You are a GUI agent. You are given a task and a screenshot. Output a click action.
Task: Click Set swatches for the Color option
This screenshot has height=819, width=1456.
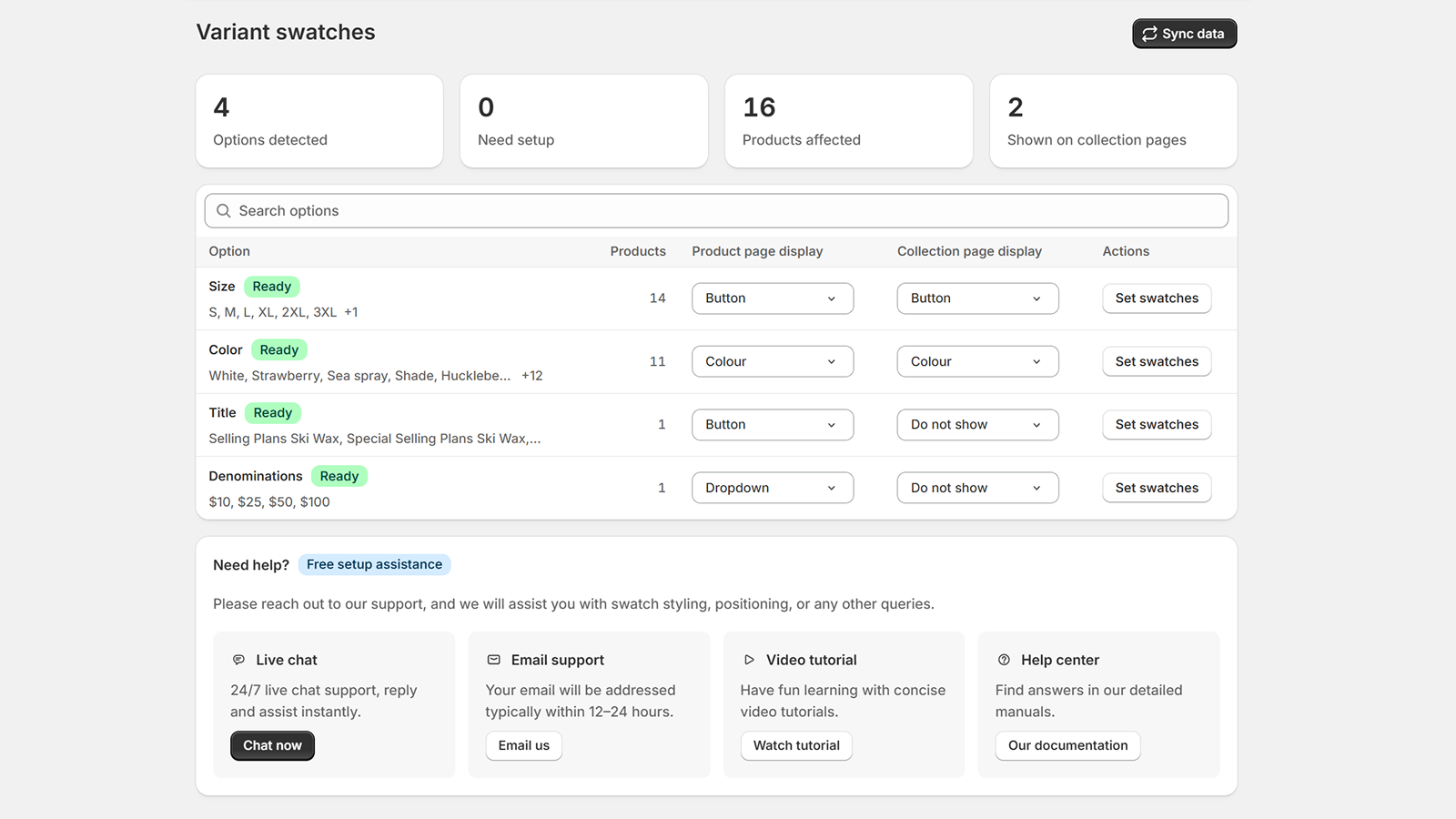pos(1157,361)
